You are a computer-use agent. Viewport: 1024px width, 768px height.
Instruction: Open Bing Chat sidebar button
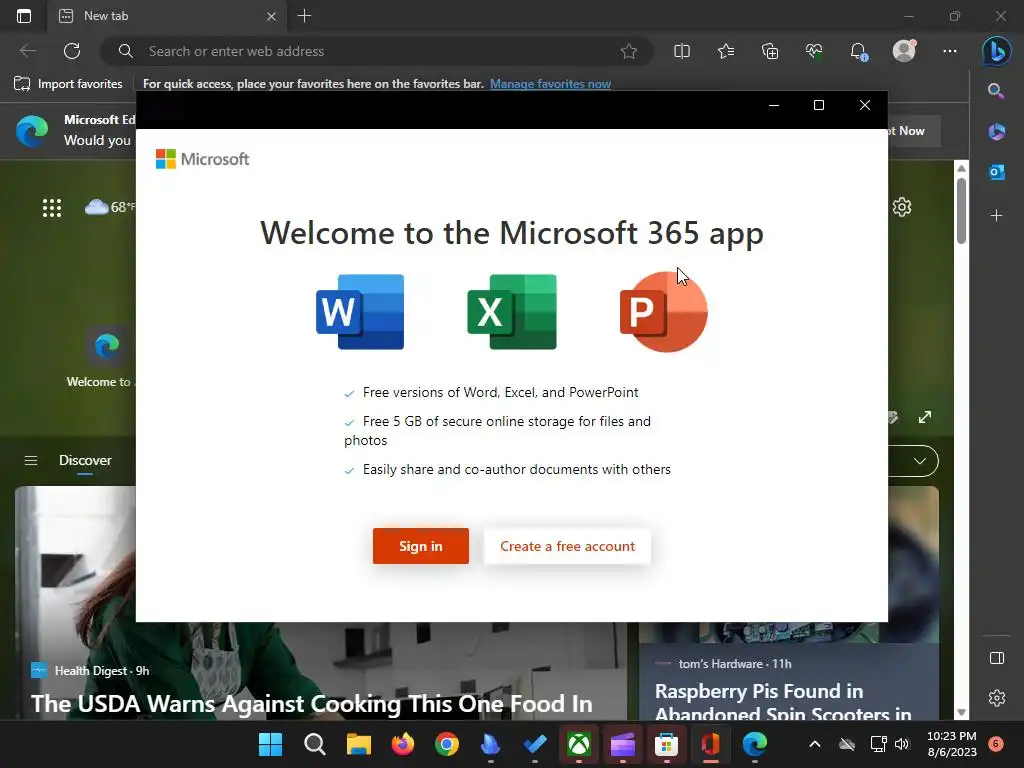(x=997, y=51)
